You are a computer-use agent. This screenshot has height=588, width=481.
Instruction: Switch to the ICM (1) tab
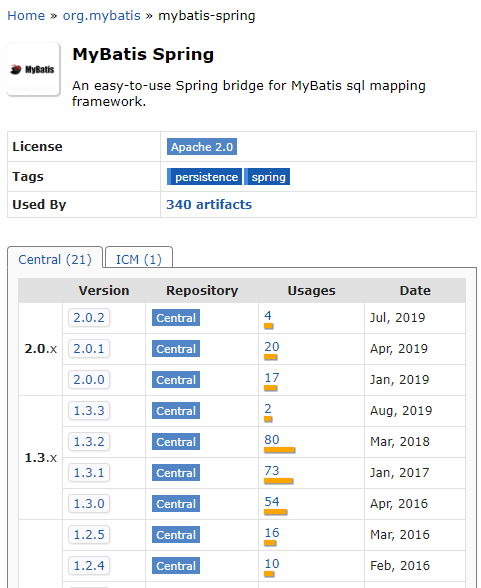(139, 259)
